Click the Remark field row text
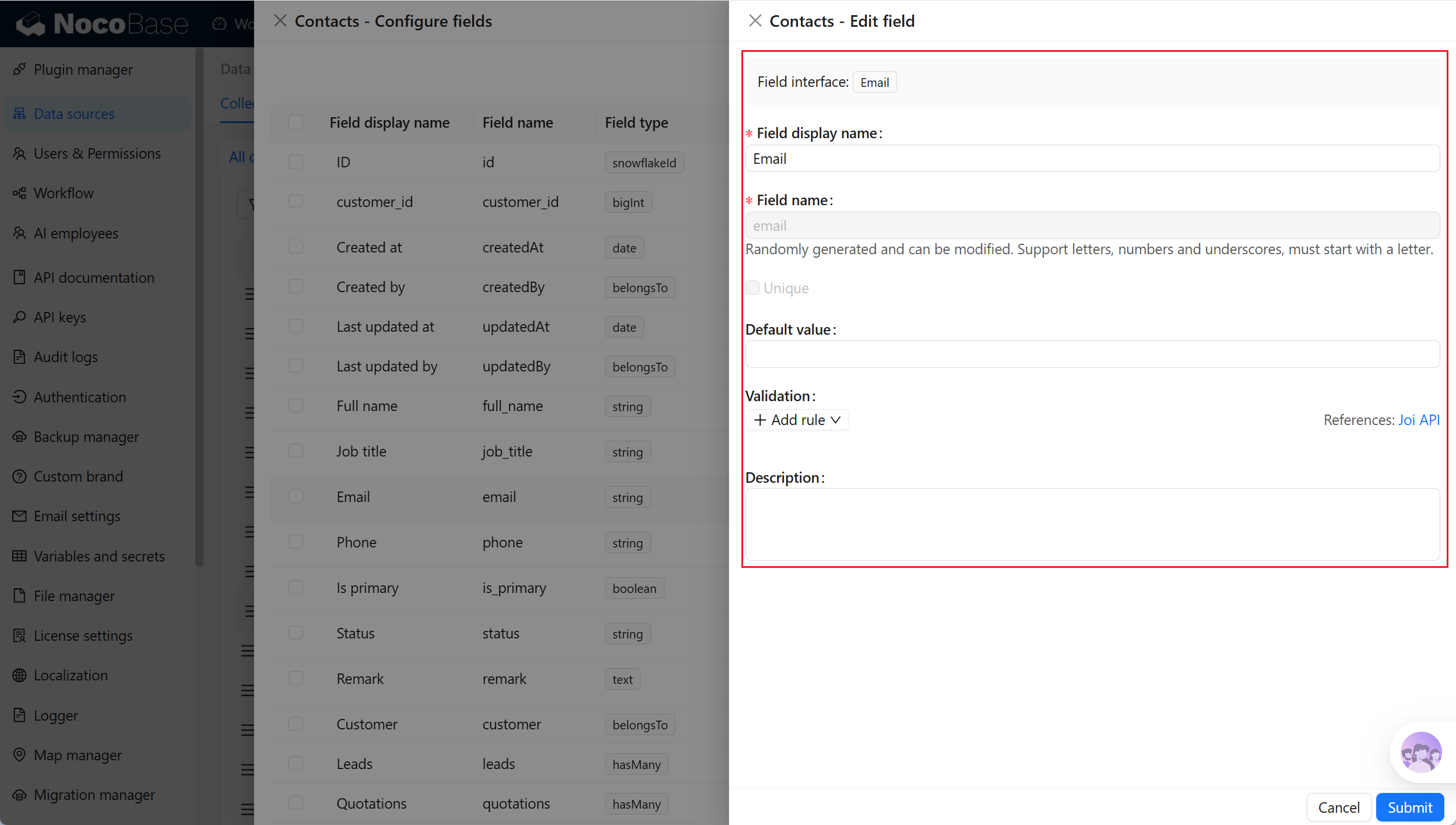Viewport: 1456px width, 825px height. click(x=360, y=679)
